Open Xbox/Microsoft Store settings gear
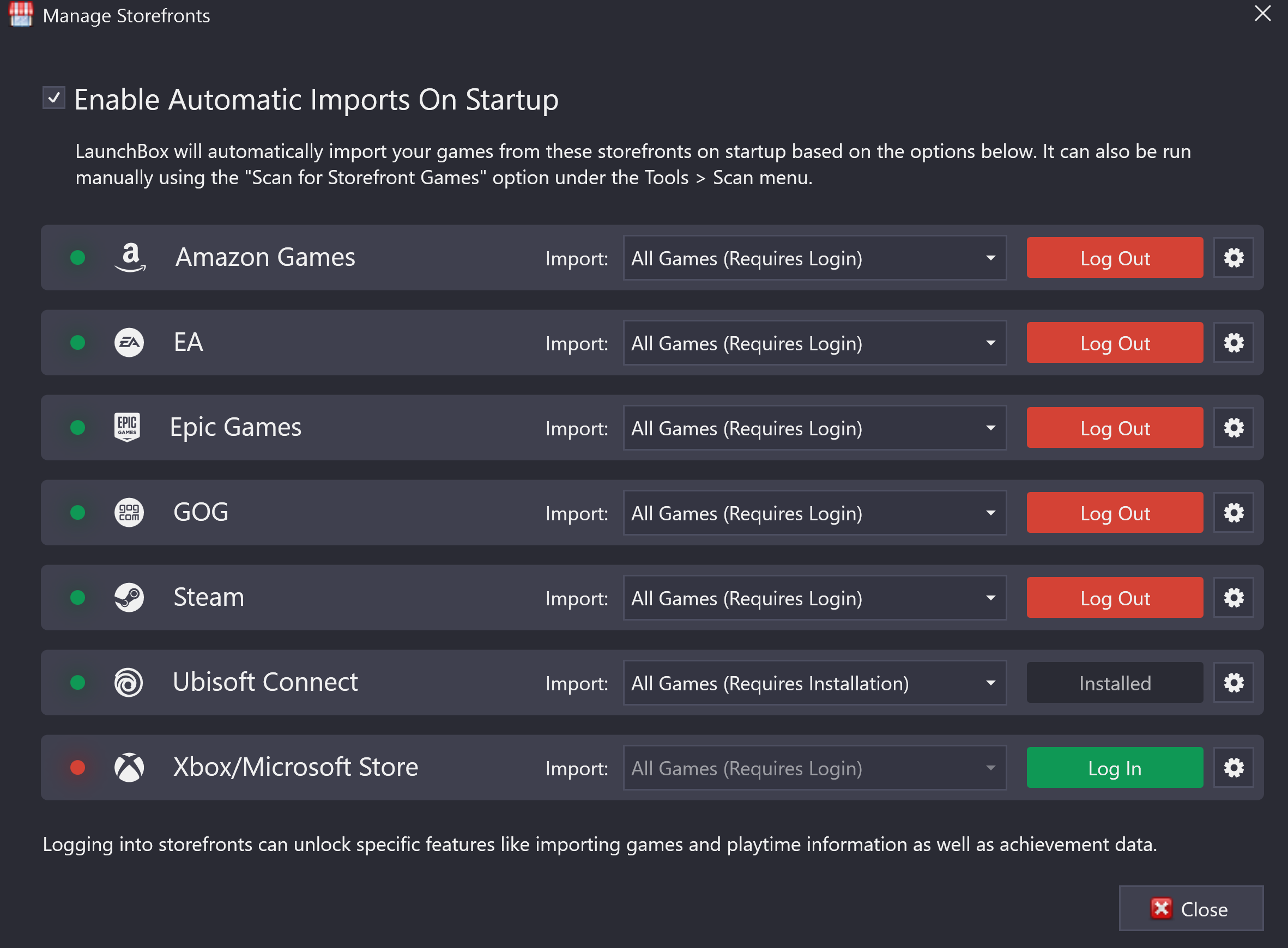Screen dimensions: 1288x948 1233,767
